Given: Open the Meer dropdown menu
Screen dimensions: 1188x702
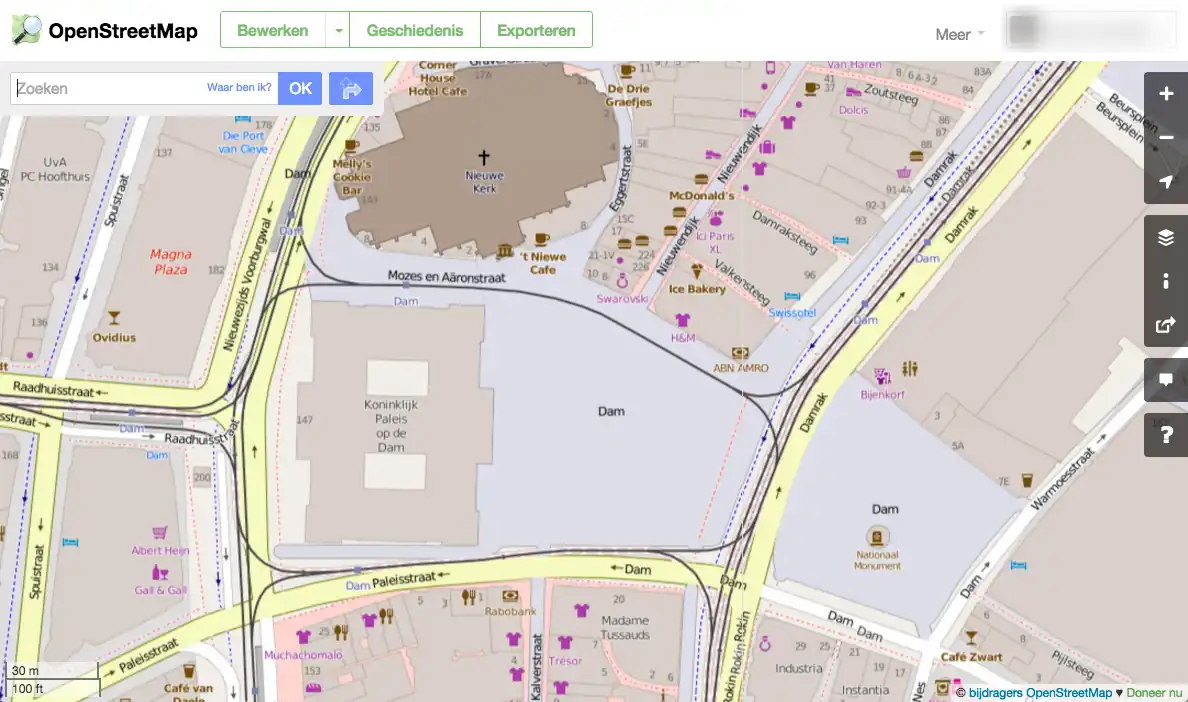Looking at the screenshot, I should [x=959, y=34].
